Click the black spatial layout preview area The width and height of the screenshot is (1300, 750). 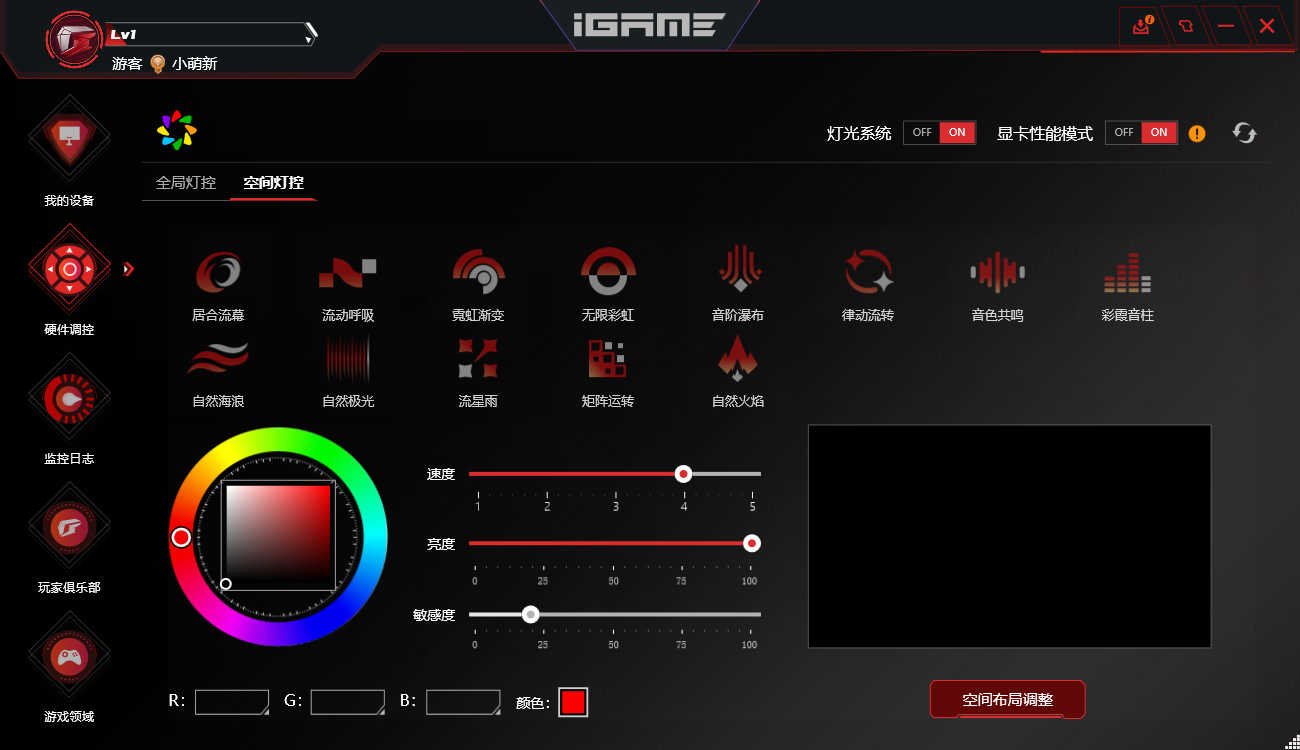click(x=1009, y=536)
